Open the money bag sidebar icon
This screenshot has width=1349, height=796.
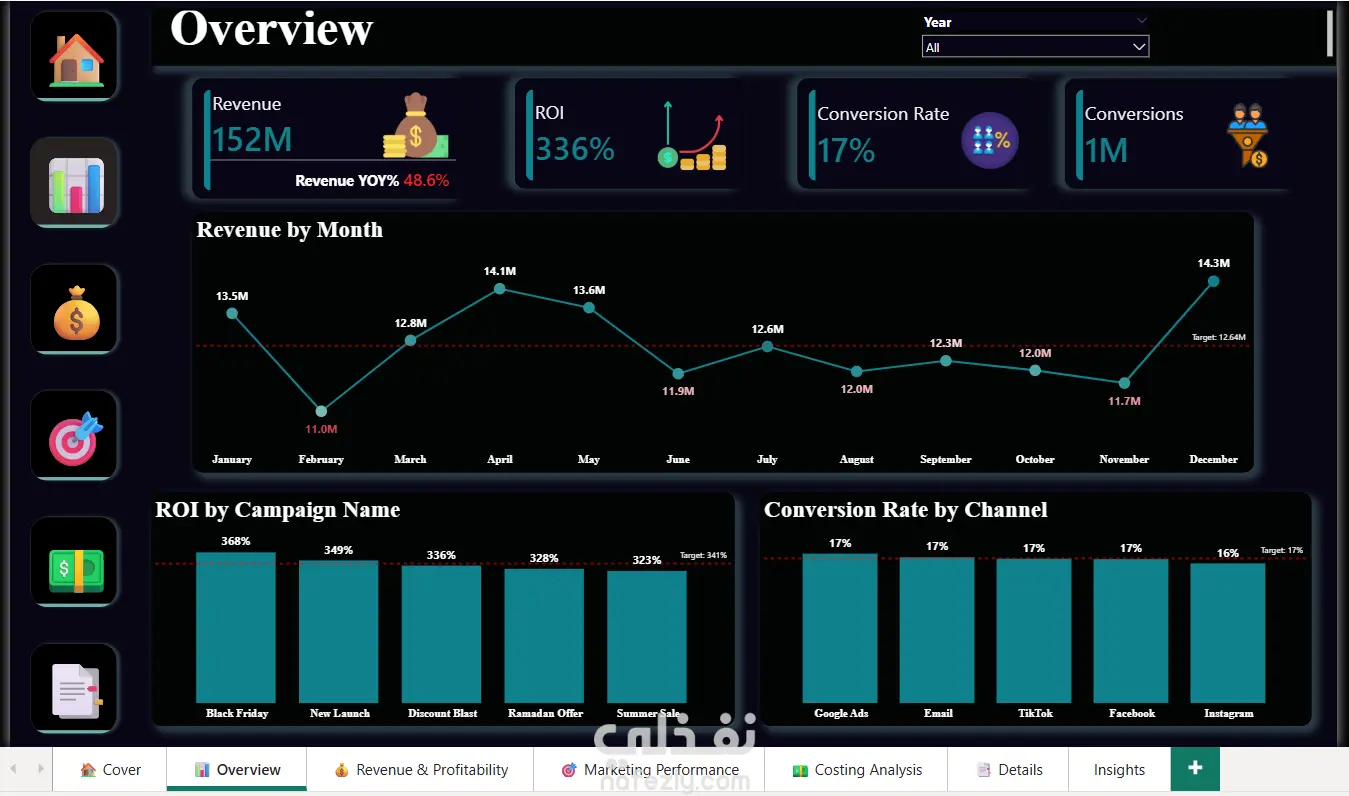coord(76,310)
